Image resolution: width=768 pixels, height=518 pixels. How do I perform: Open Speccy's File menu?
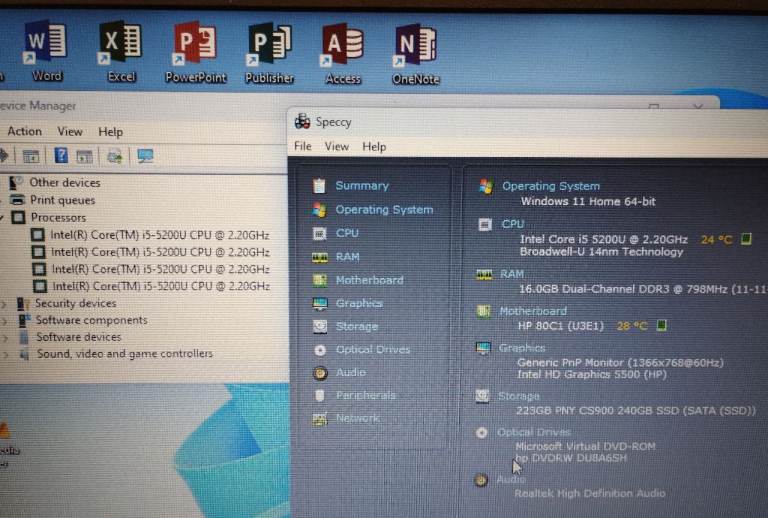pyautogui.click(x=303, y=147)
